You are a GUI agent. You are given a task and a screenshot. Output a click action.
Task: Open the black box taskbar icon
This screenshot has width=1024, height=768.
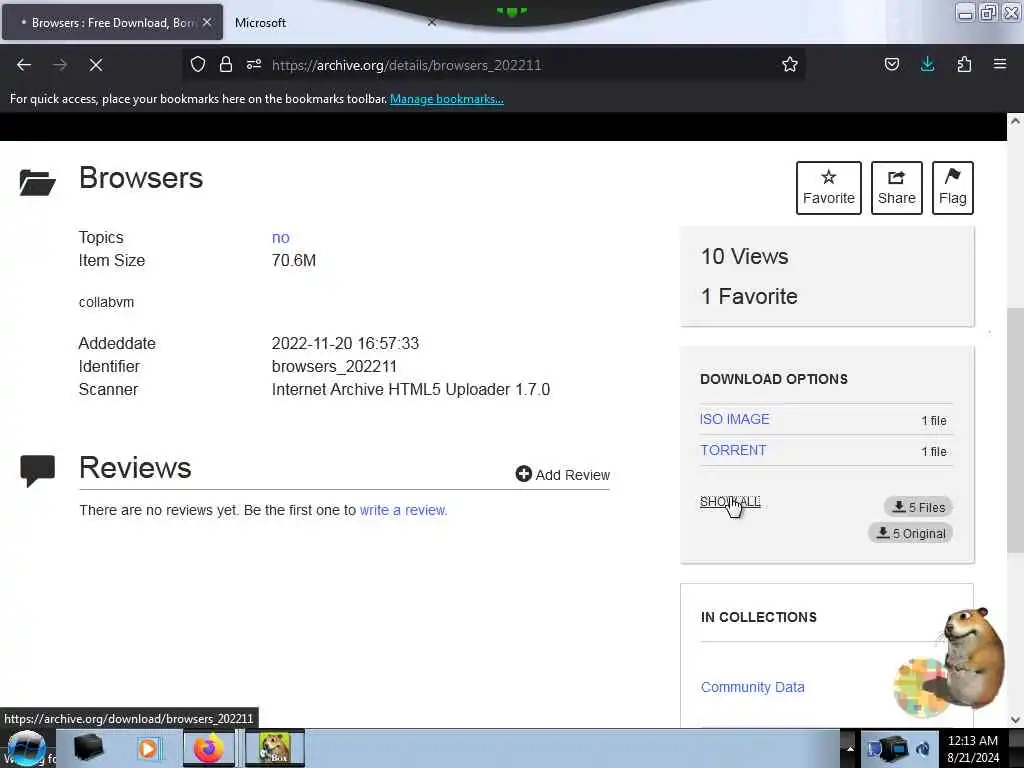coord(88,748)
